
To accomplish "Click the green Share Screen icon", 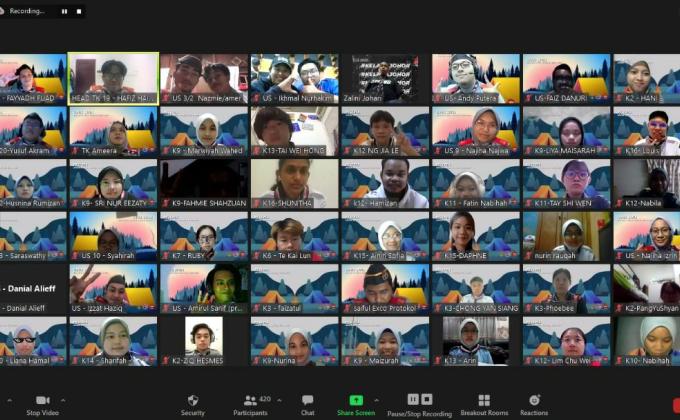I will [356, 400].
